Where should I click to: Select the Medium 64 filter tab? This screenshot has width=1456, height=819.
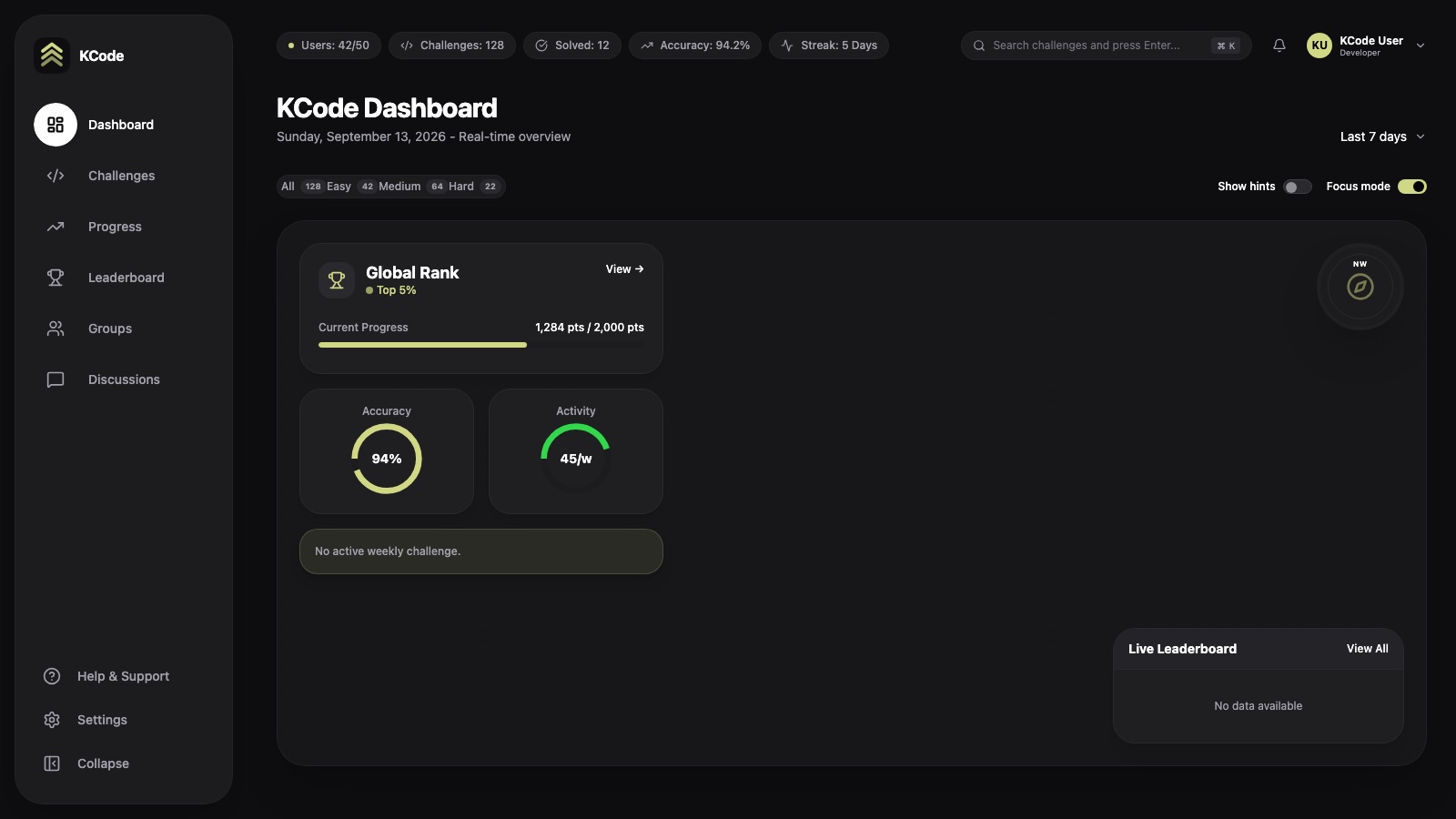click(x=412, y=187)
